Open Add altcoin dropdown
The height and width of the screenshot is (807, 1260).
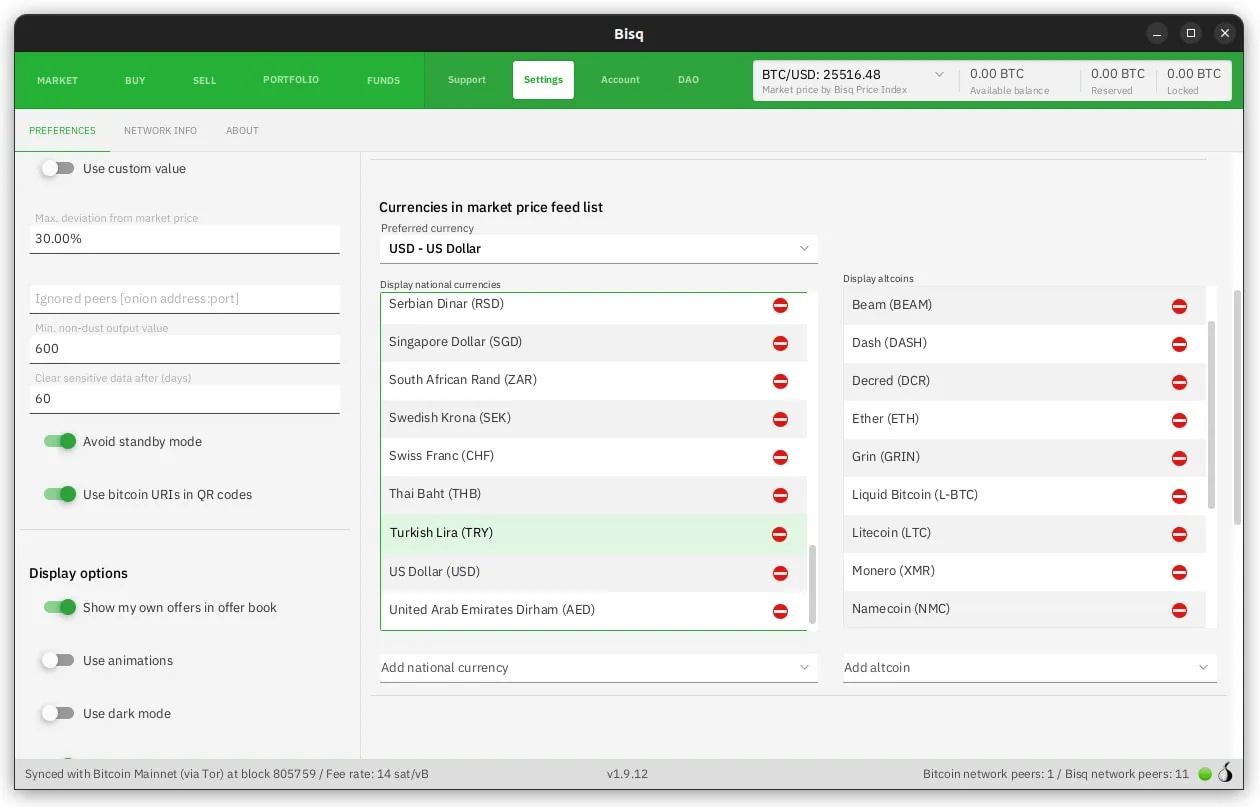click(x=1030, y=667)
